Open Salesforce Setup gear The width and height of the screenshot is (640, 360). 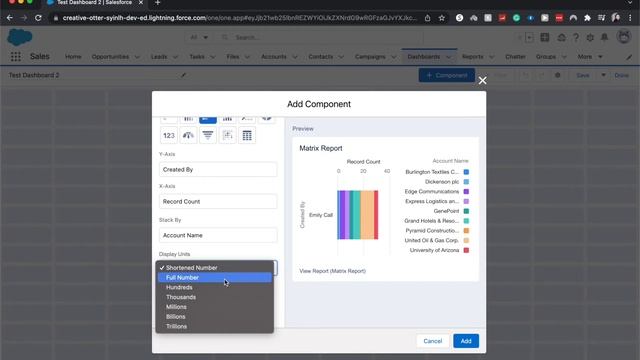590,38
